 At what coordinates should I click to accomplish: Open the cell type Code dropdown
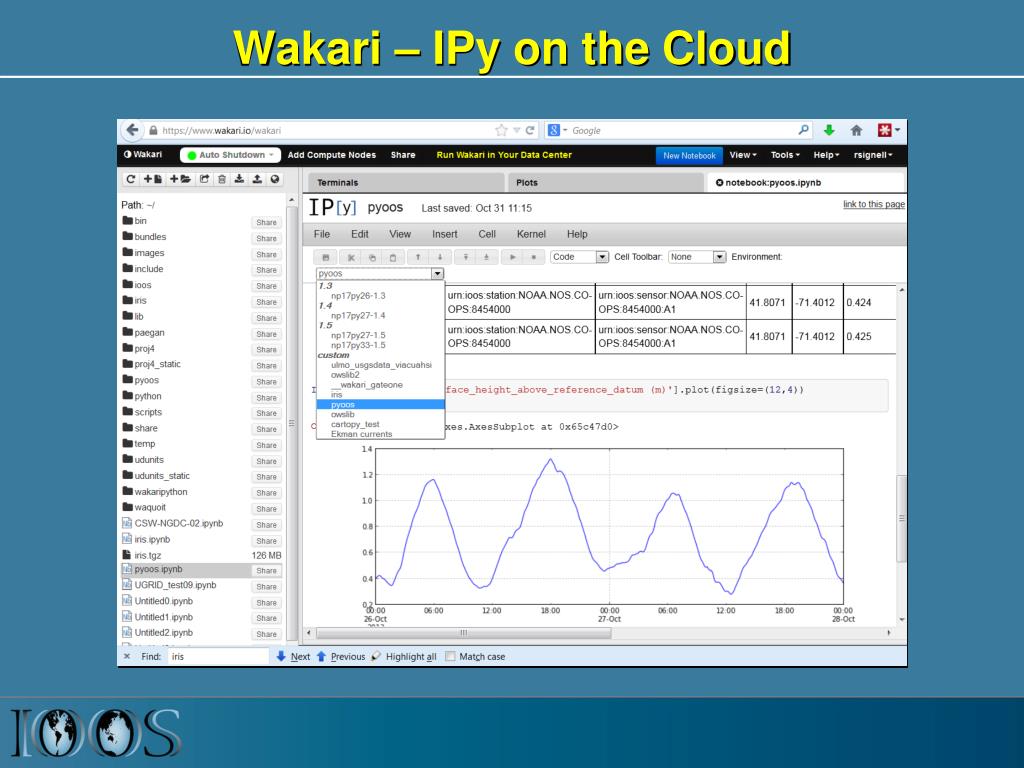(580, 257)
